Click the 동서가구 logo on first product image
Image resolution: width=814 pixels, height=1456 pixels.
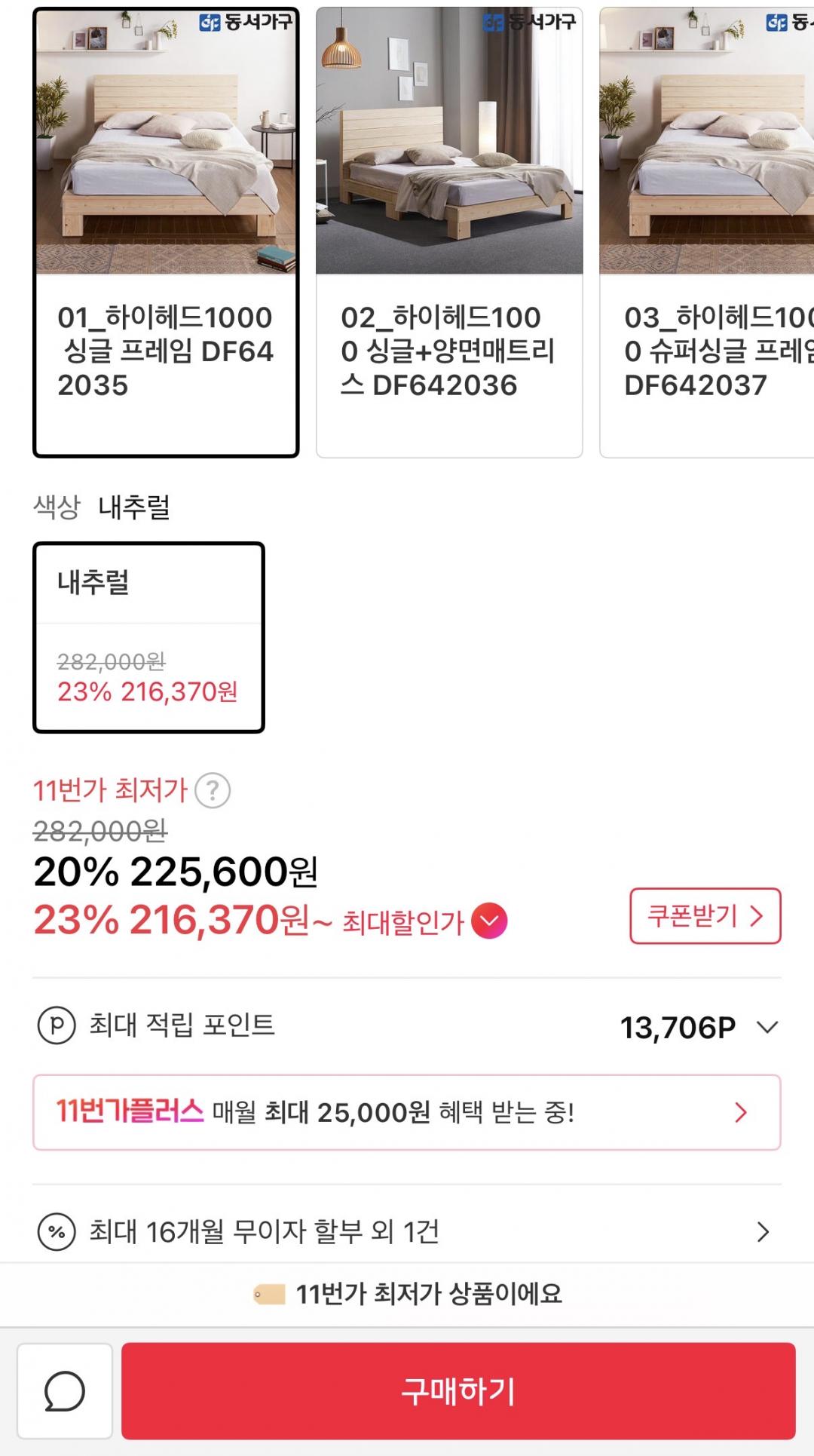pos(246,23)
